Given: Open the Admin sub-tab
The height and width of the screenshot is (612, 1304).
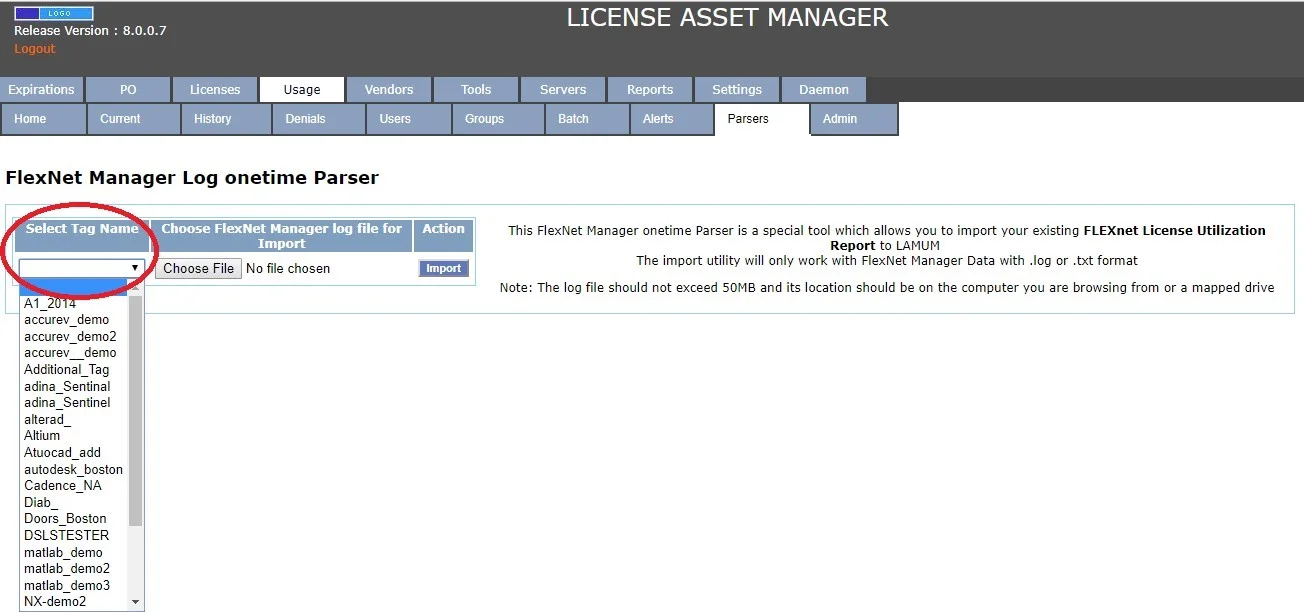Looking at the screenshot, I should (x=853, y=119).
